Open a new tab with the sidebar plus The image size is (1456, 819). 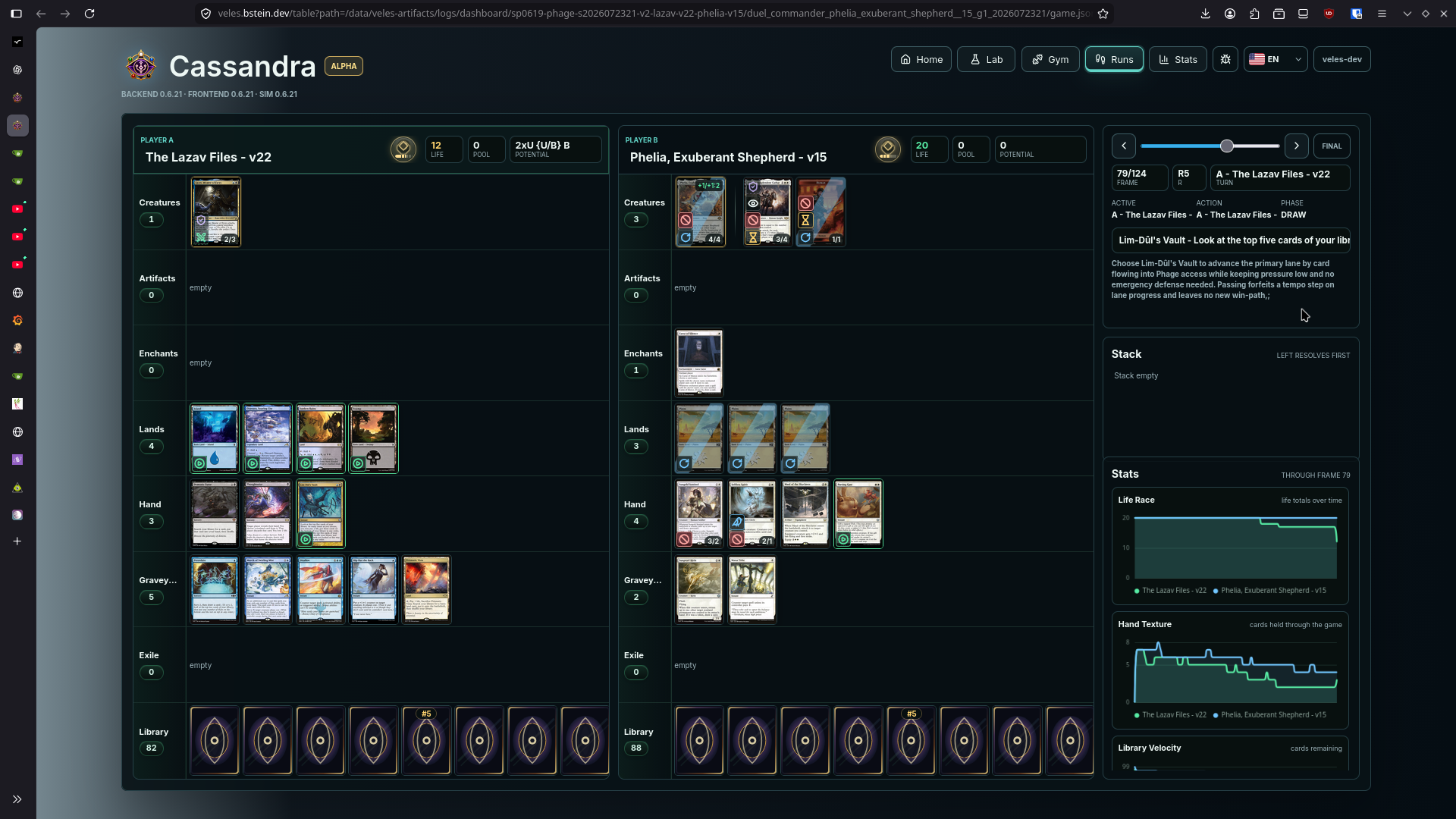pos(17,541)
